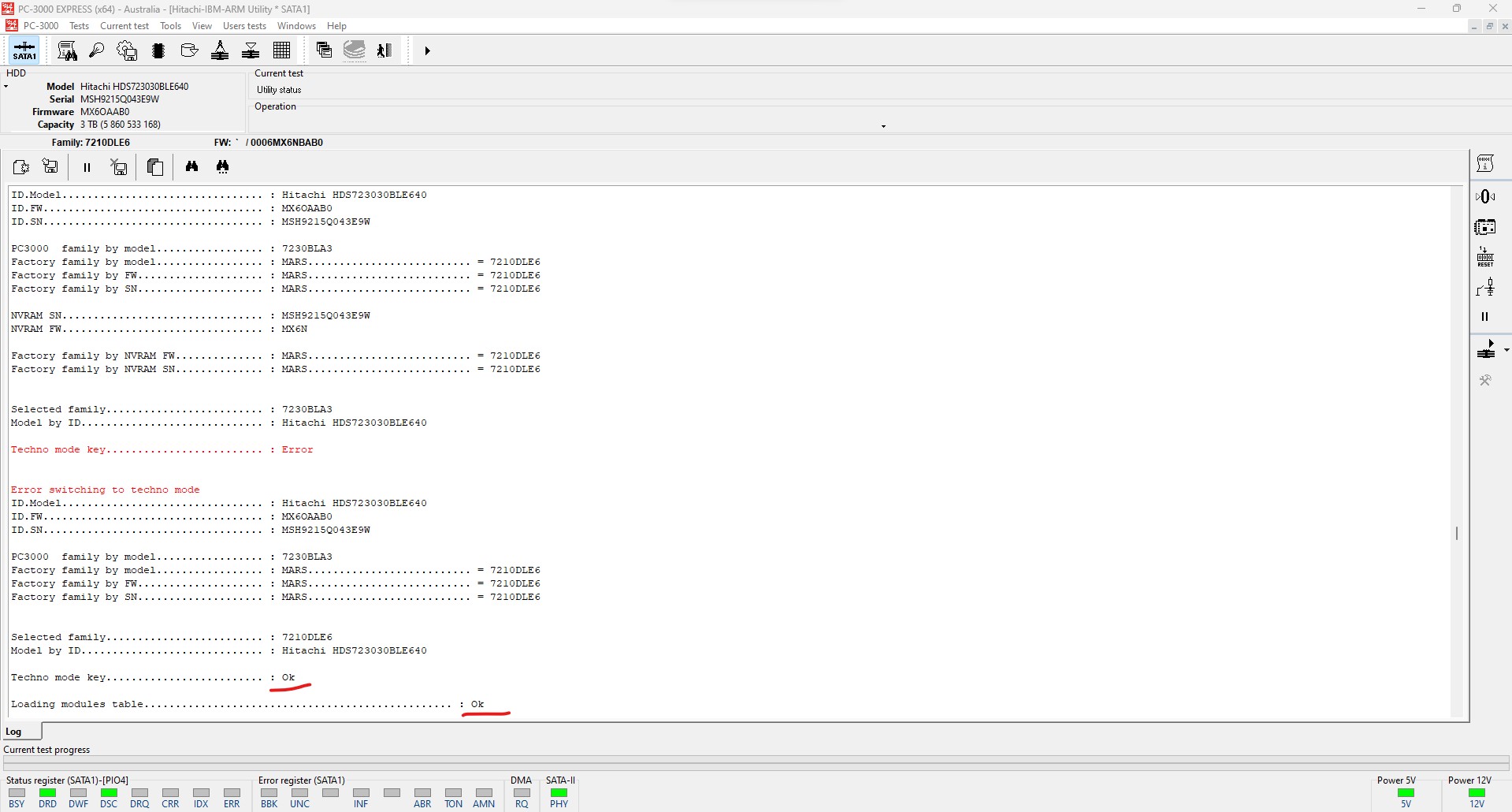This screenshot has height=812, width=1512.
Task: Open the Operation dropdown arrow
Action: point(882,125)
